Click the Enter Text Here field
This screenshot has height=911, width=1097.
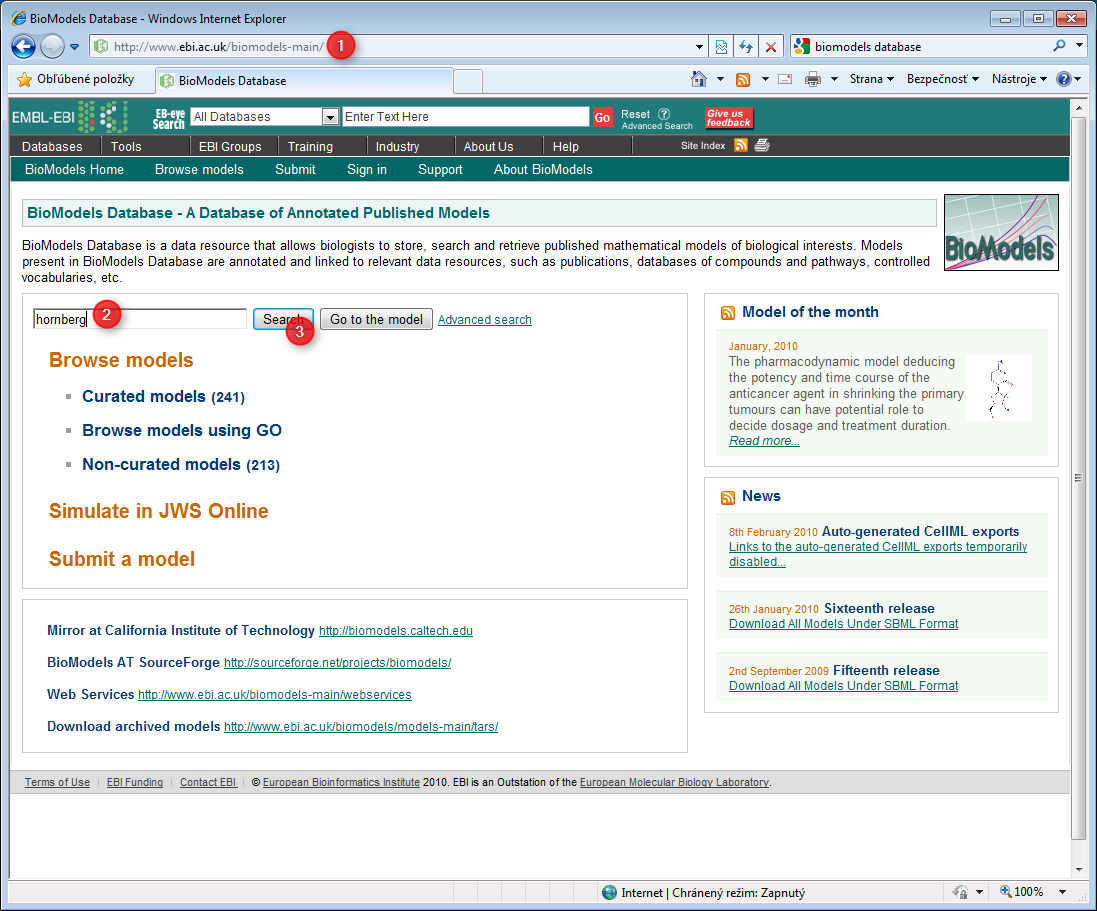point(465,117)
